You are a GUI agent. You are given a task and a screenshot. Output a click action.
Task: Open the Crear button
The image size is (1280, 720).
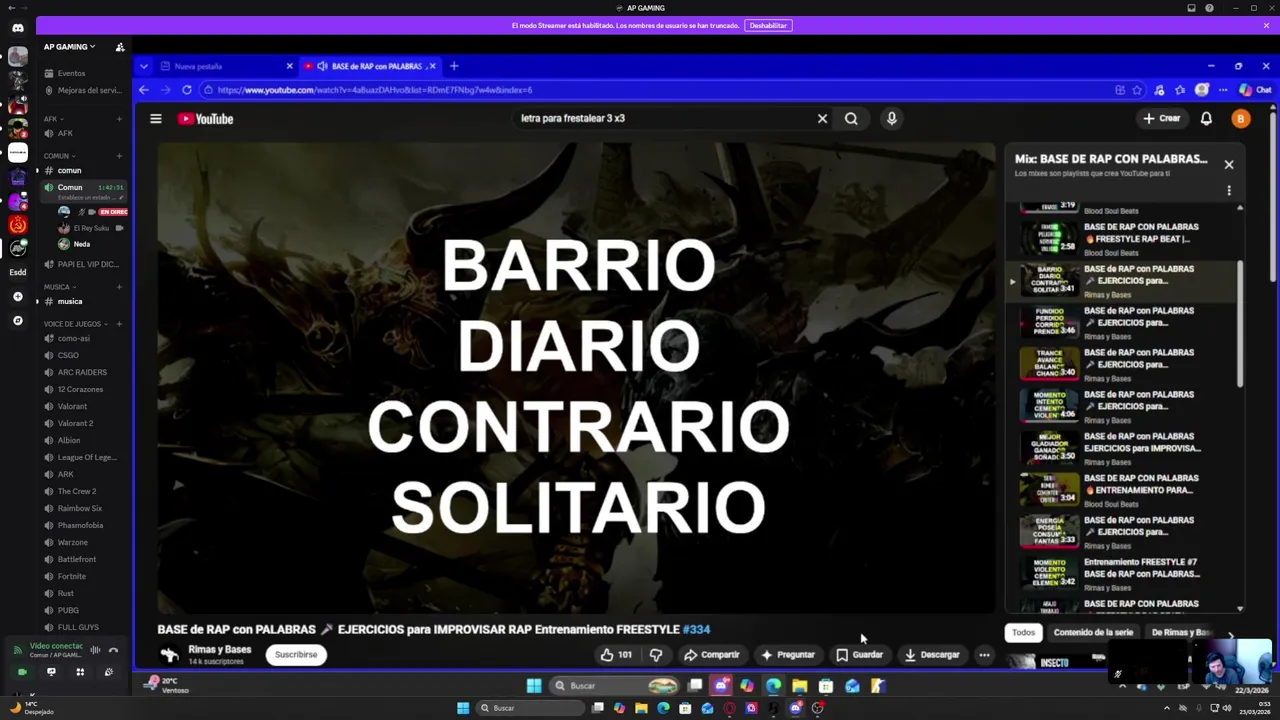pyautogui.click(x=1162, y=119)
